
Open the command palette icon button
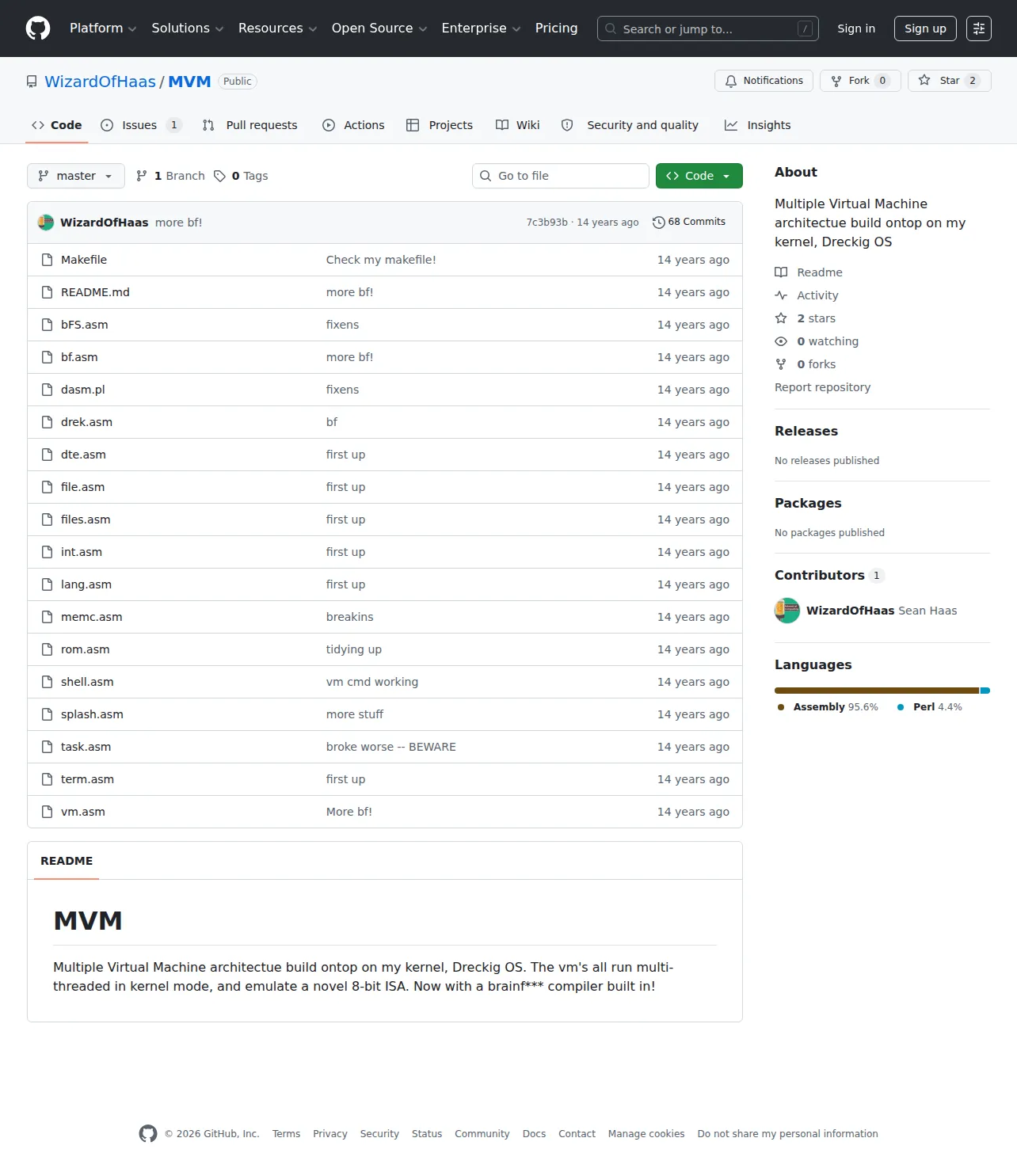(979, 29)
